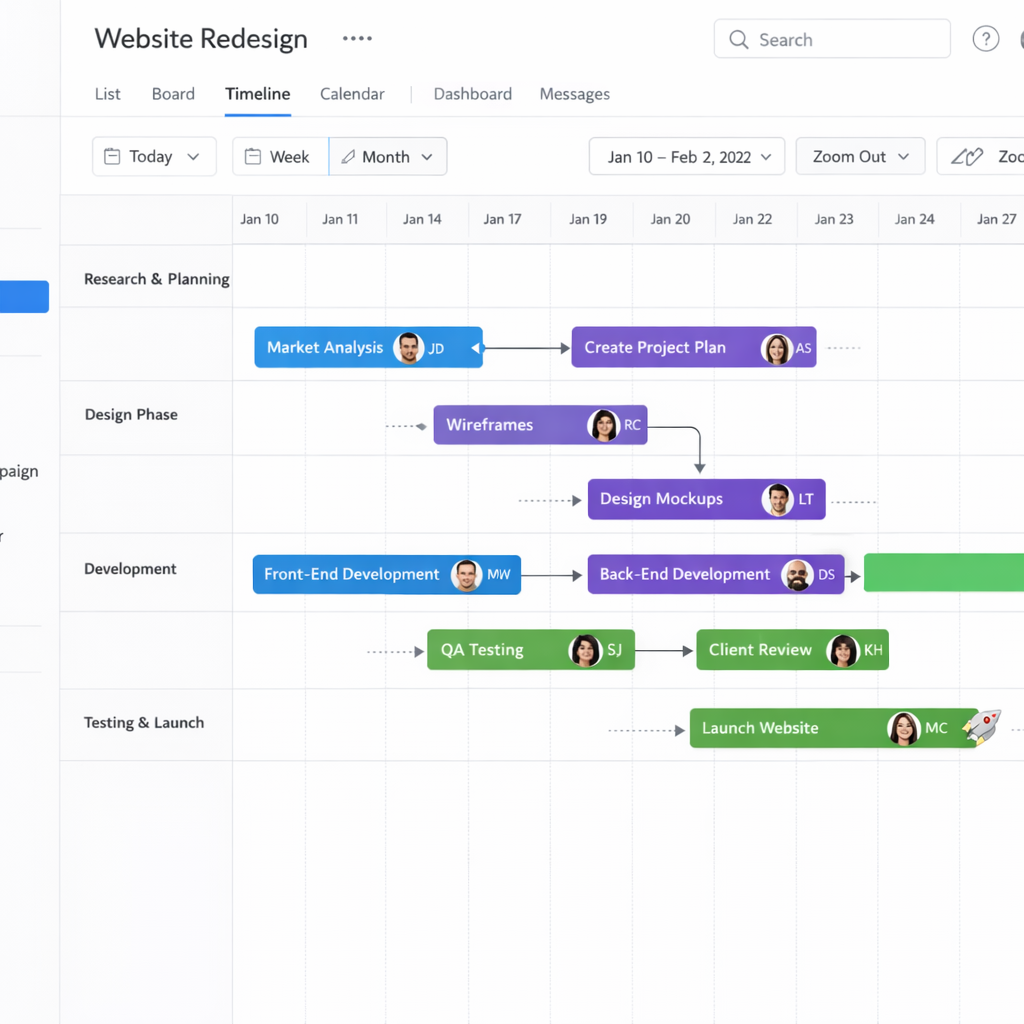Image resolution: width=1024 pixels, height=1024 pixels.
Task: Click the unlabeled green task bar in Development
Action: (943, 573)
